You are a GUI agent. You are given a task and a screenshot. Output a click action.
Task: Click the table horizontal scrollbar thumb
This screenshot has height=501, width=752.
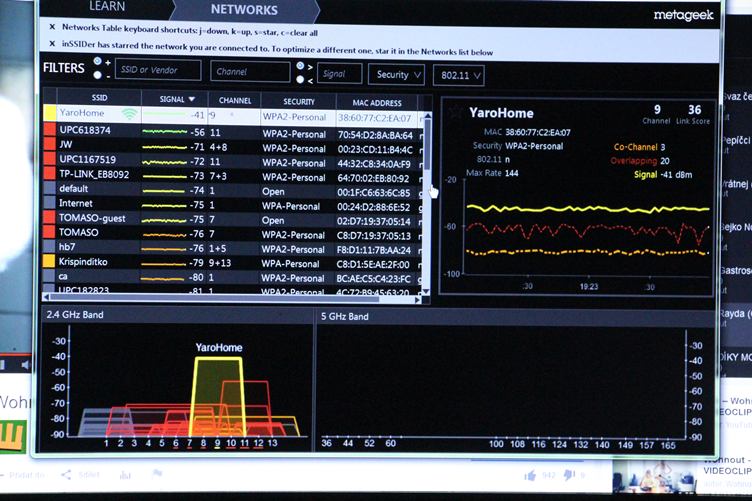click(x=215, y=299)
